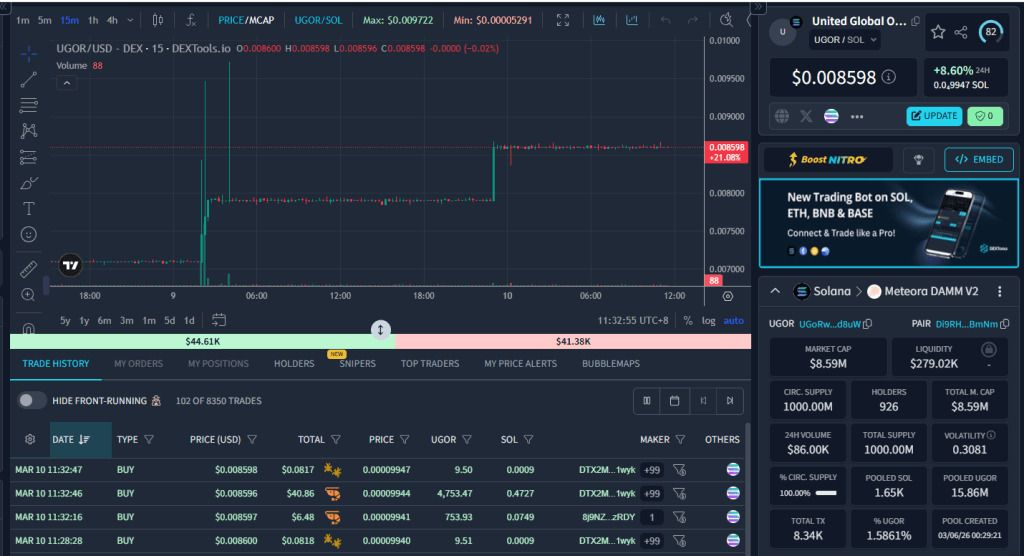Expand the timeframe dropdown arrow
The height and width of the screenshot is (556, 1024).
[130, 20]
